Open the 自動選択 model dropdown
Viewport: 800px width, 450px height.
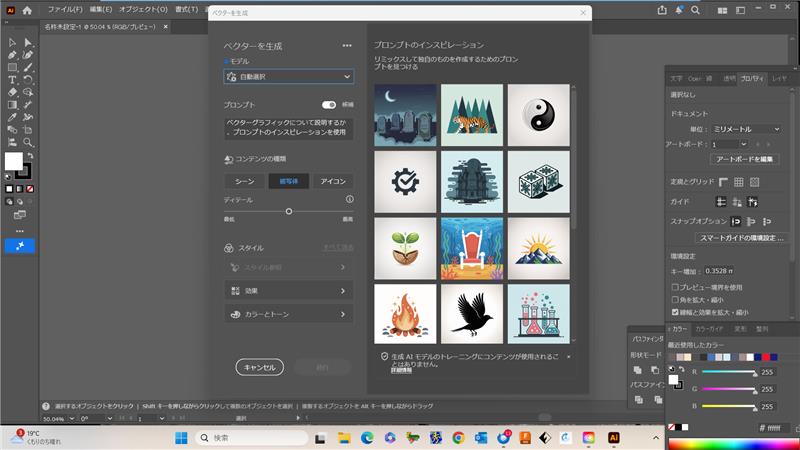289,76
